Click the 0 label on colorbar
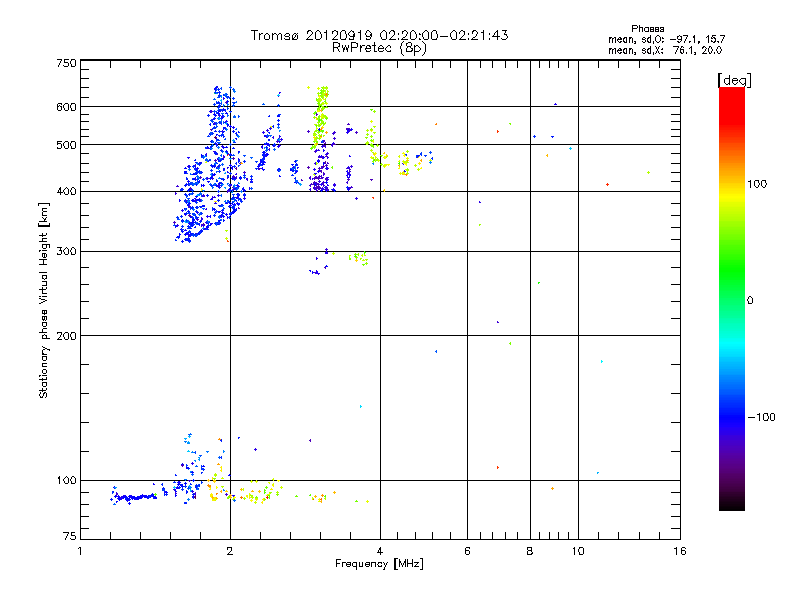The image size is (800, 600). [750, 301]
